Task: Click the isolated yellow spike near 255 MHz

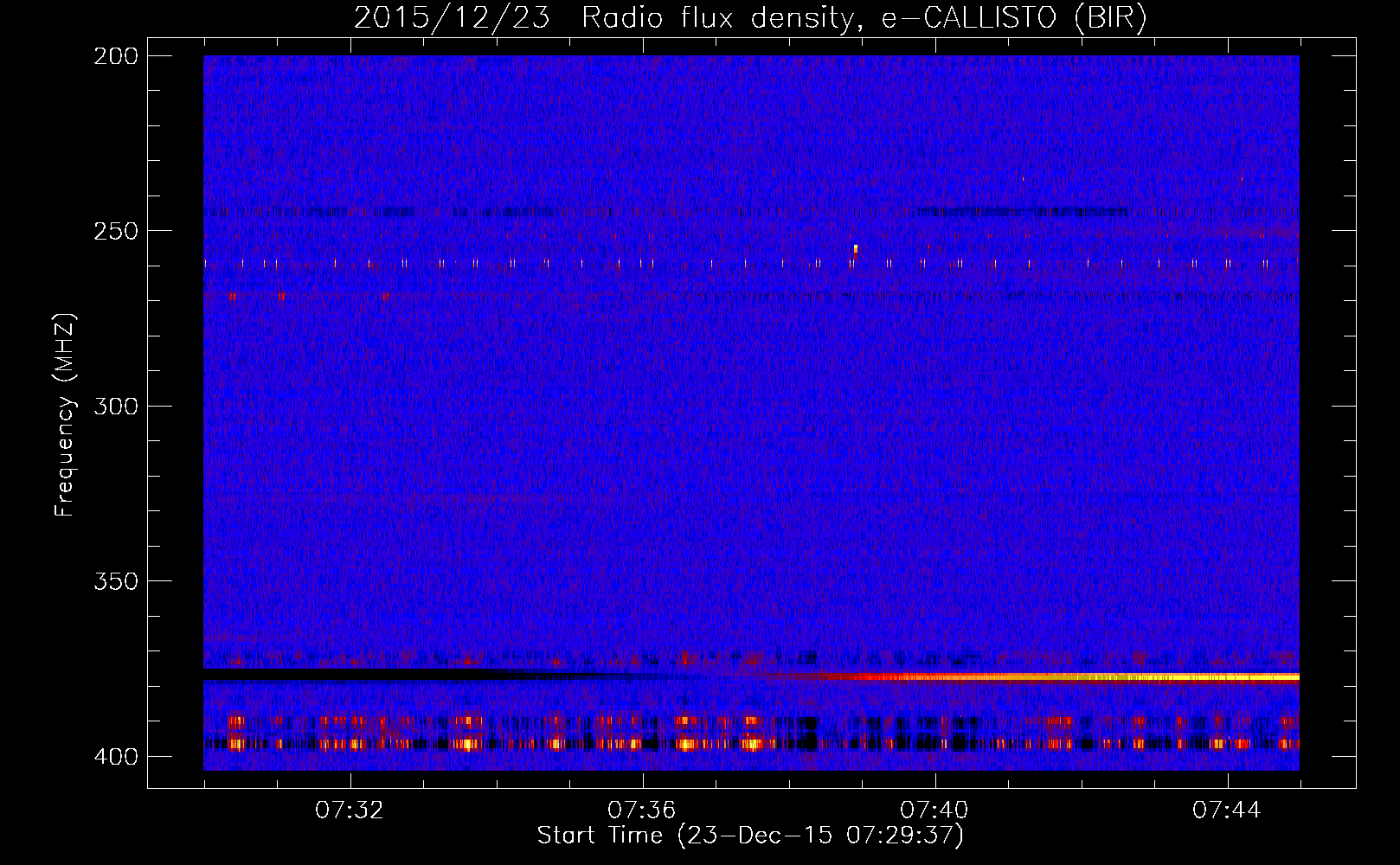Action: coord(855,248)
